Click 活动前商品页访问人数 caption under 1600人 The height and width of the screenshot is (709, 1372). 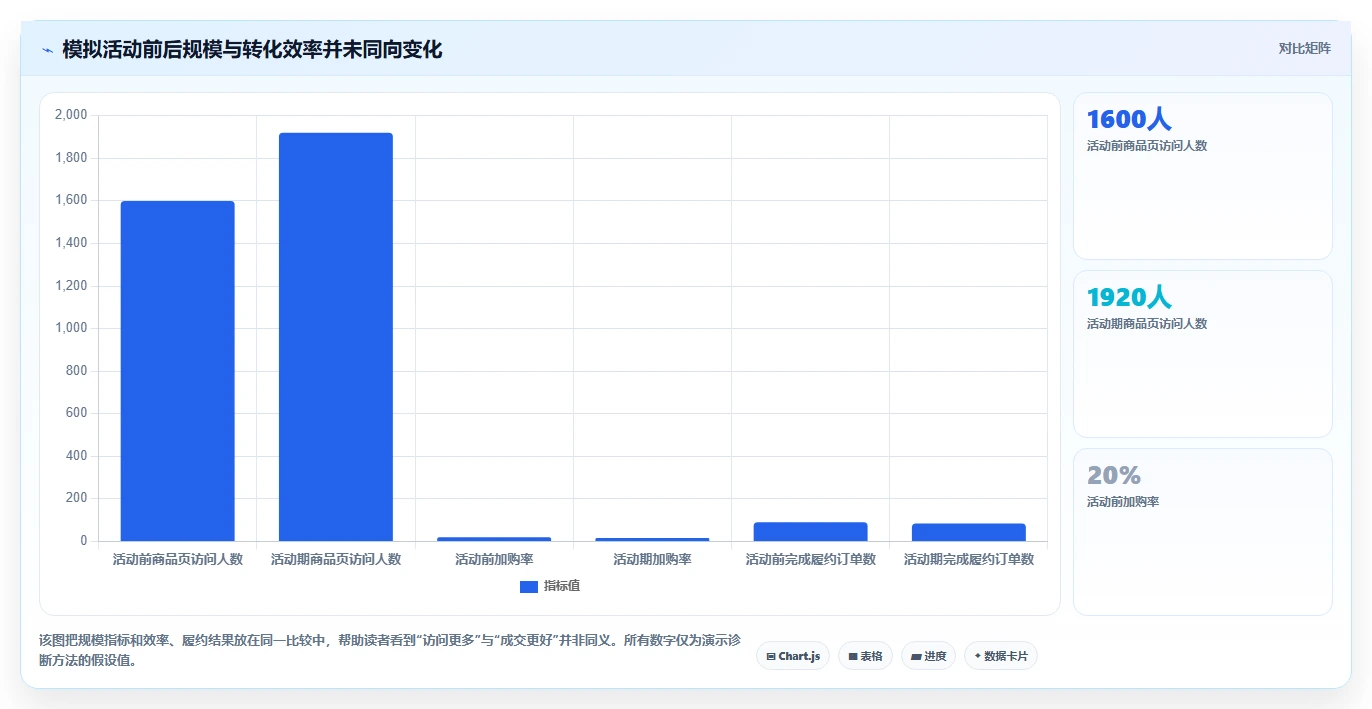tap(1147, 146)
